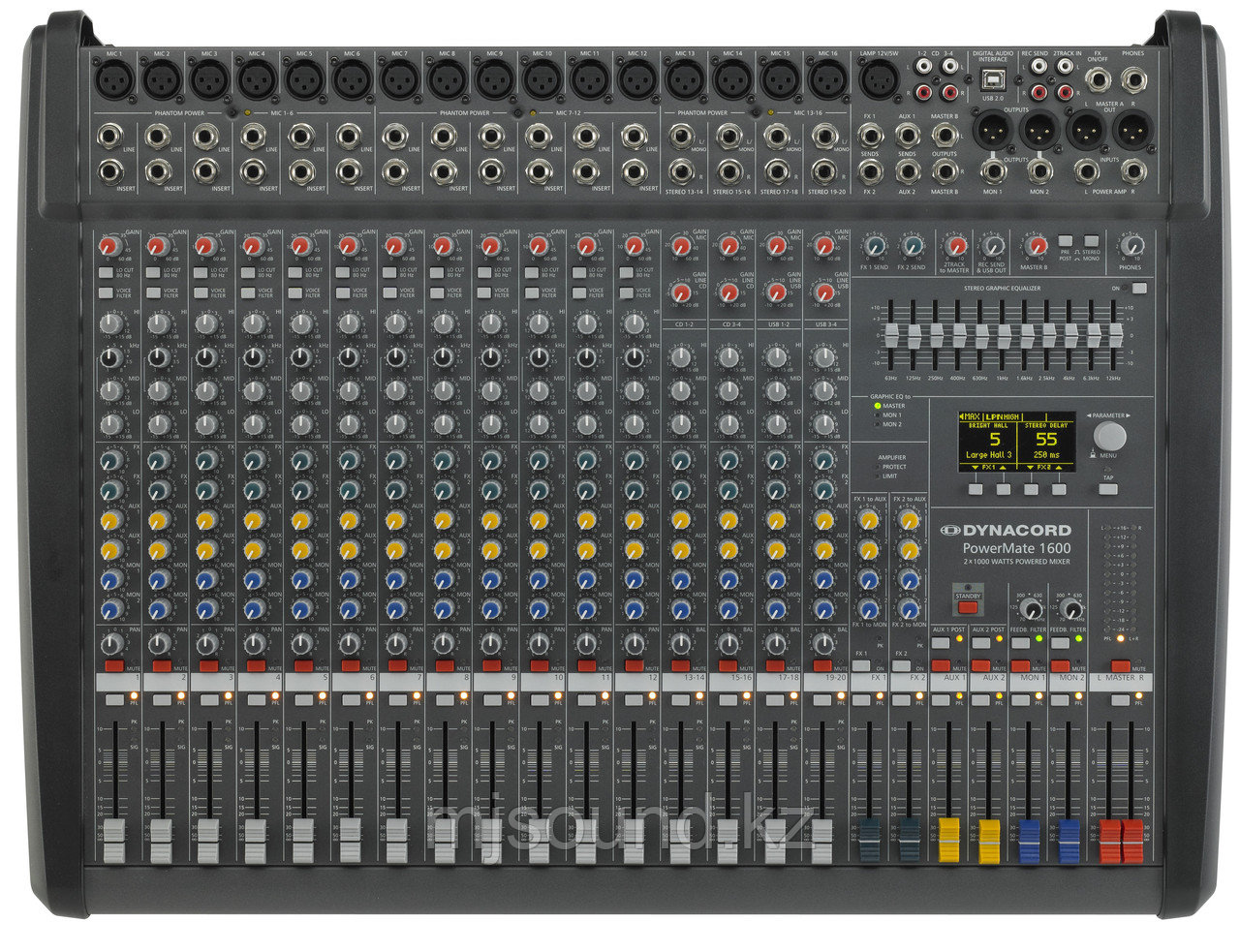Turn channel 1 FX 1 send knob

pos(111,460)
